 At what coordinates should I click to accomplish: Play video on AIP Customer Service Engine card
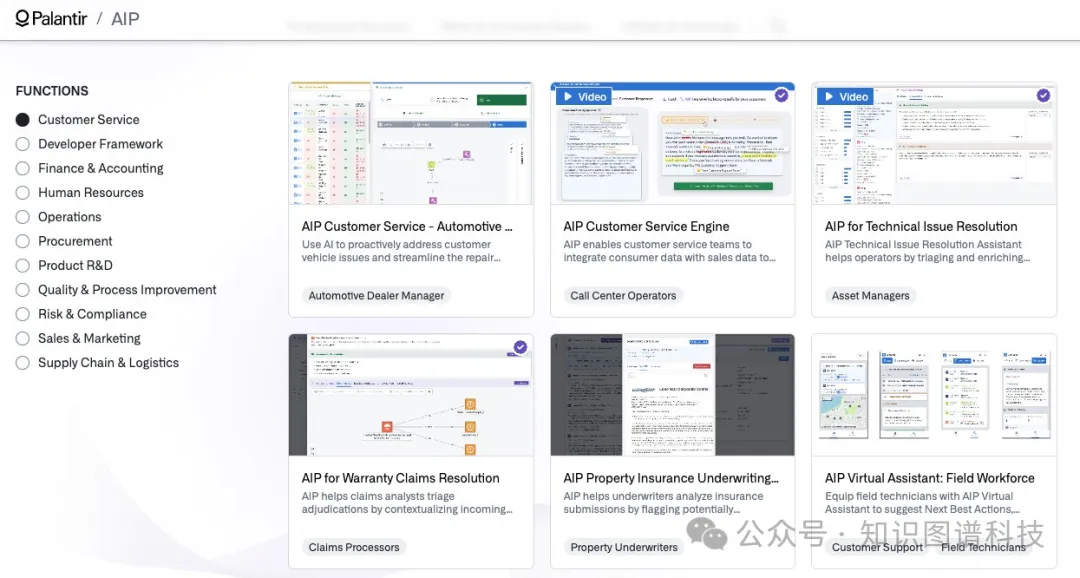click(x=584, y=96)
